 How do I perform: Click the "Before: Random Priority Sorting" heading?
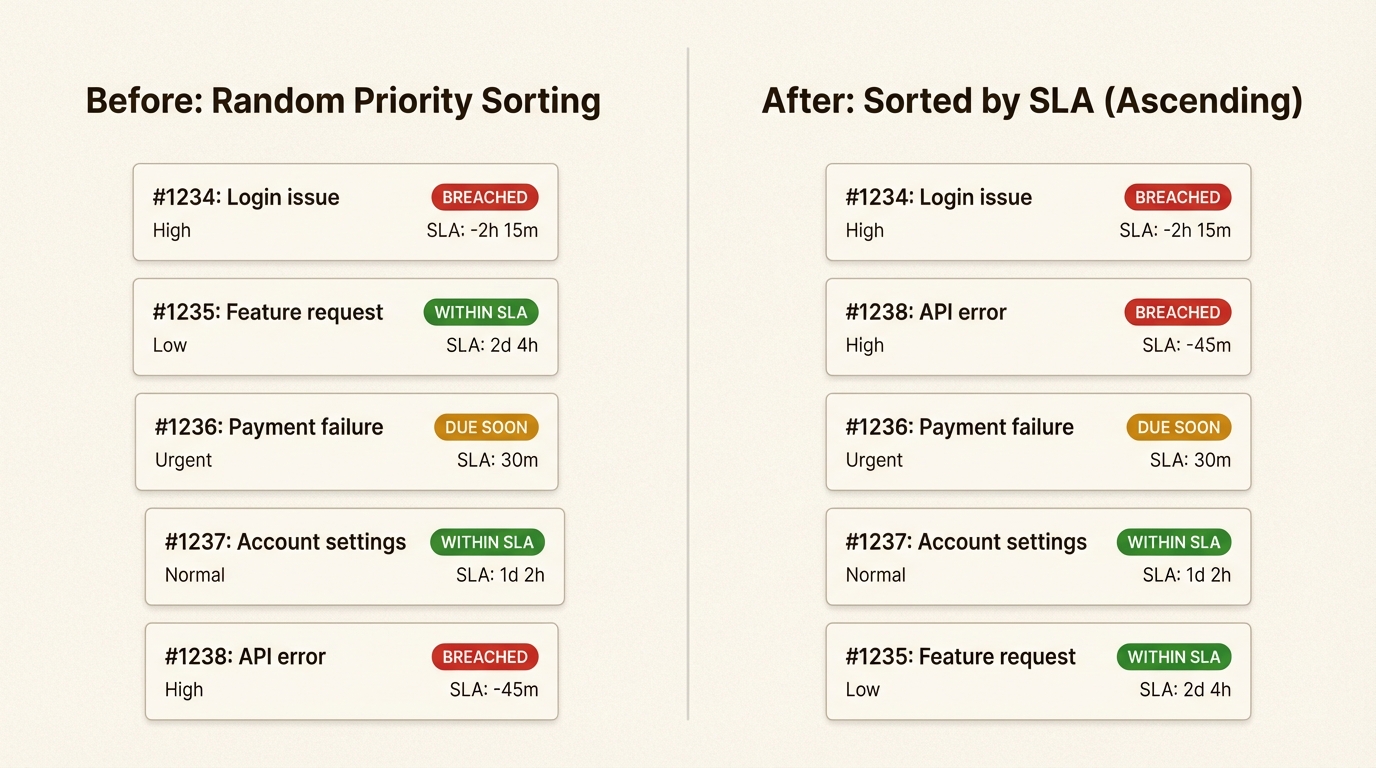[x=343, y=101]
